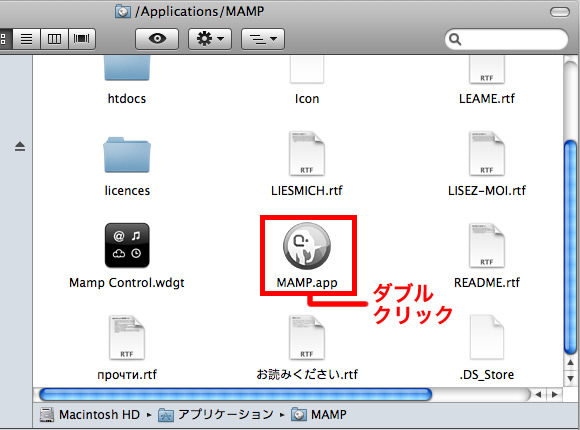Click MAMP in the path bar
The height and width of the screenshot is (430, 580).
[x=319, y=414]
